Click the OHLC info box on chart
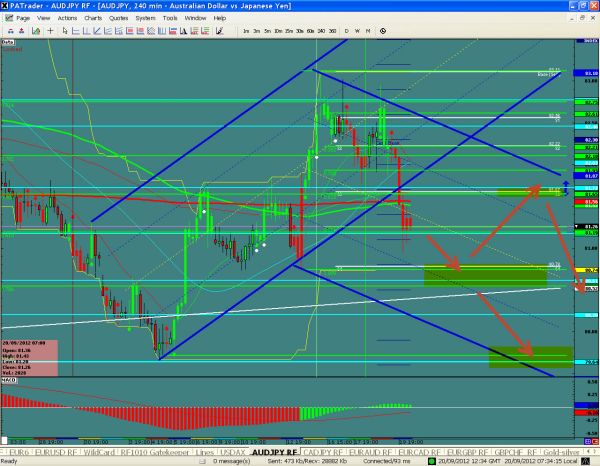 (x=28, y=362)
